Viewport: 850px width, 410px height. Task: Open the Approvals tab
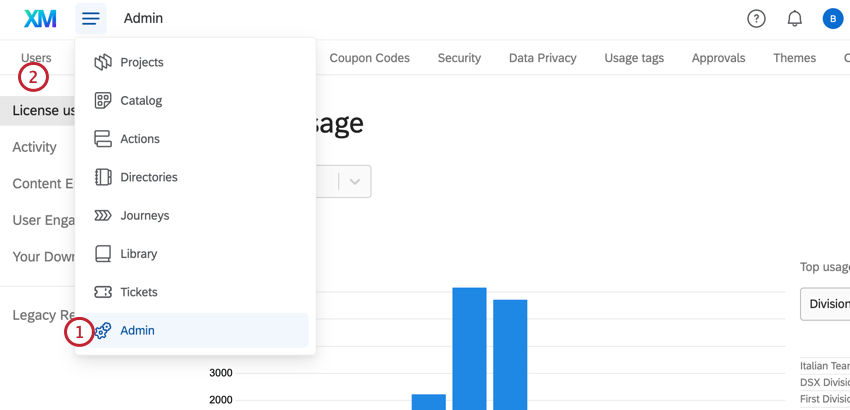coord(718,58)
